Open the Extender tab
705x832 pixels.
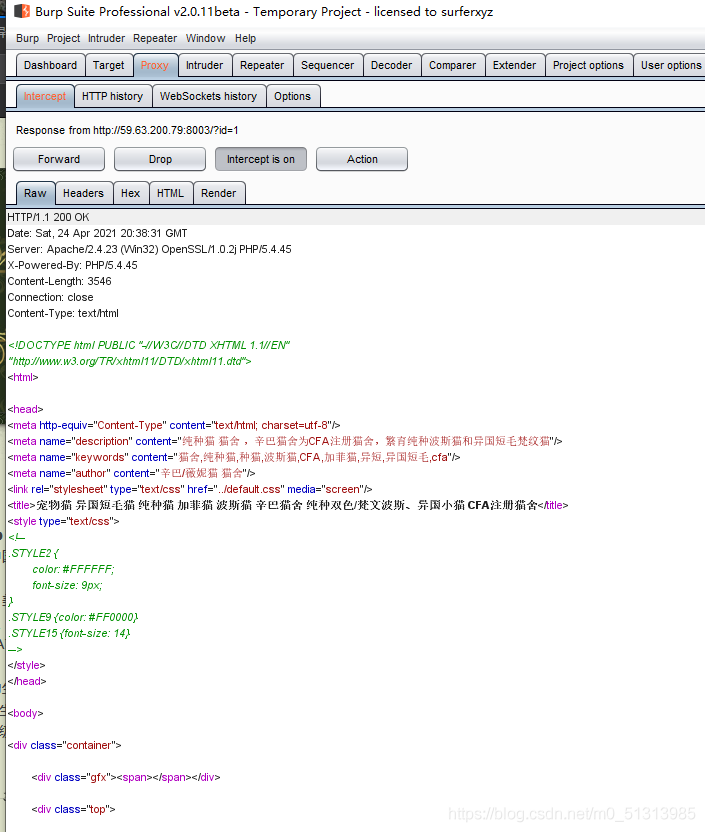(514, 65)
